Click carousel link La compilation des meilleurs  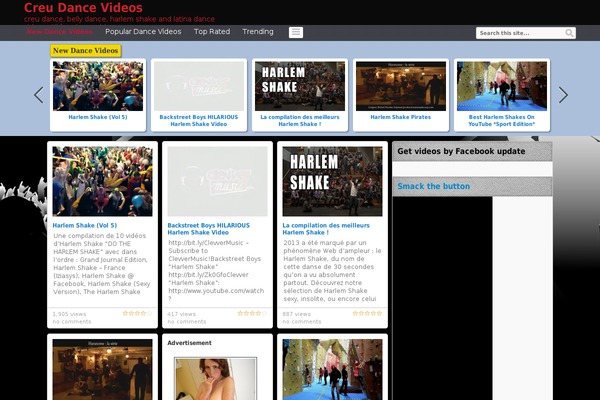click(x=300, y=121)
